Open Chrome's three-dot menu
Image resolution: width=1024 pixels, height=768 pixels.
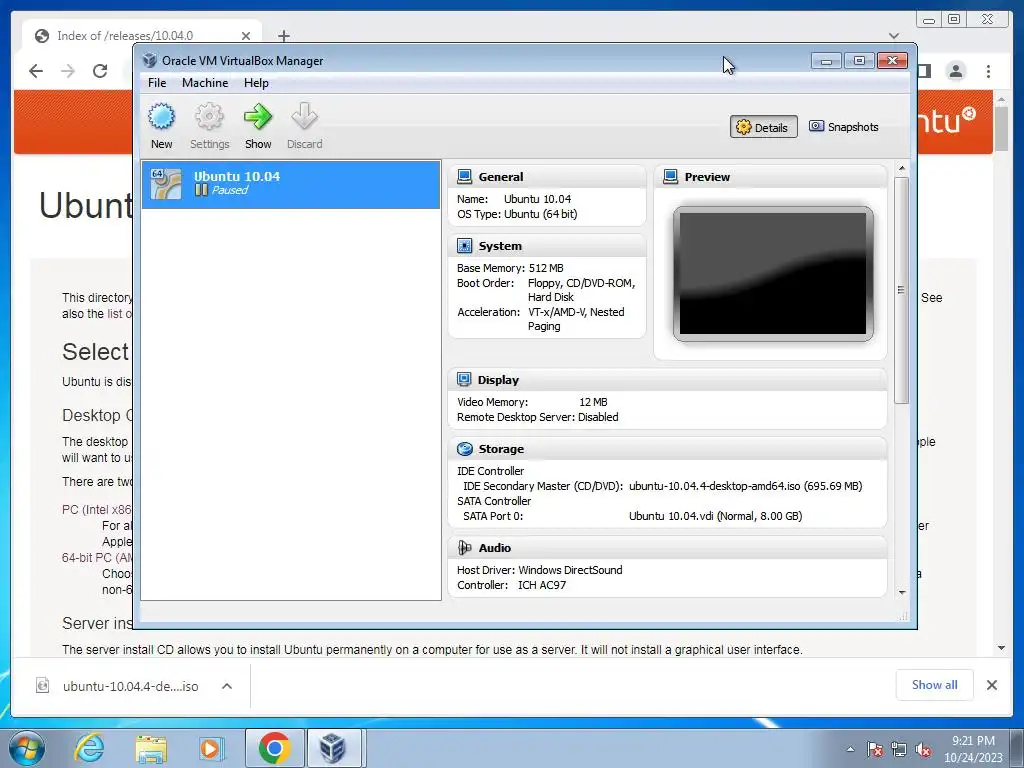point(989,71)
